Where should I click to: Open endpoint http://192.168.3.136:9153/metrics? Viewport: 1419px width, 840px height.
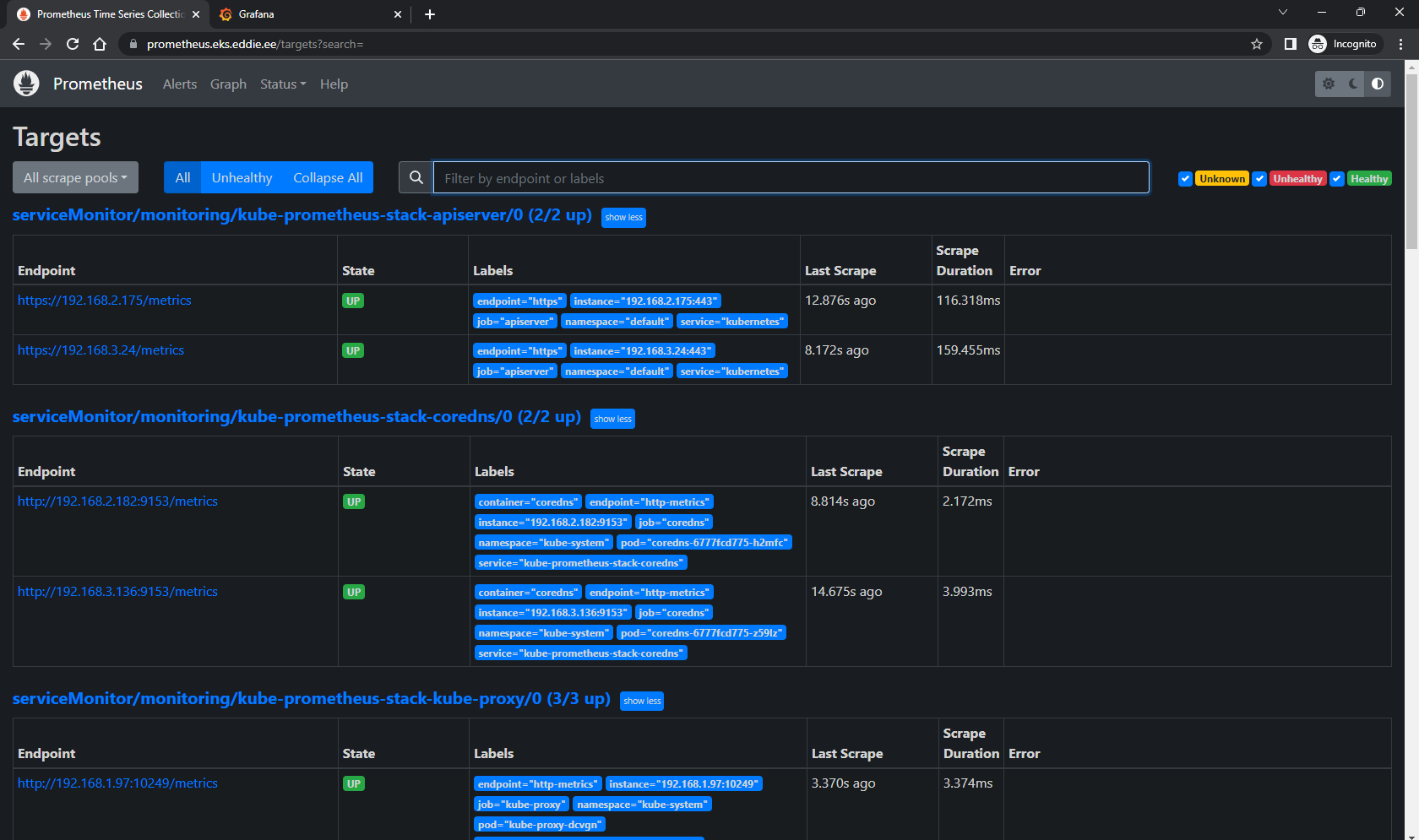click(x=117, y=592)
